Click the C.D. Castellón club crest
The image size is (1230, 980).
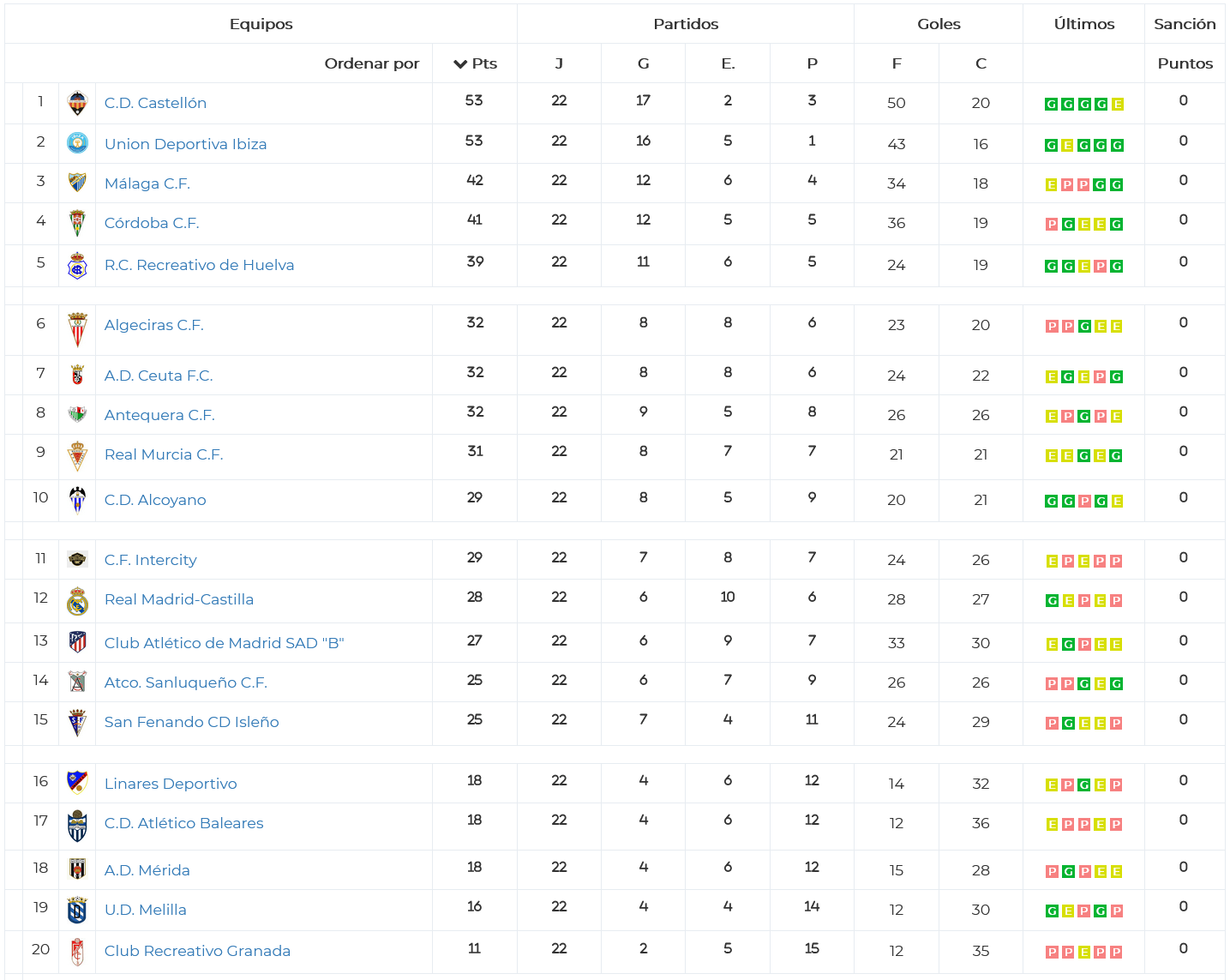pos(77,104)
